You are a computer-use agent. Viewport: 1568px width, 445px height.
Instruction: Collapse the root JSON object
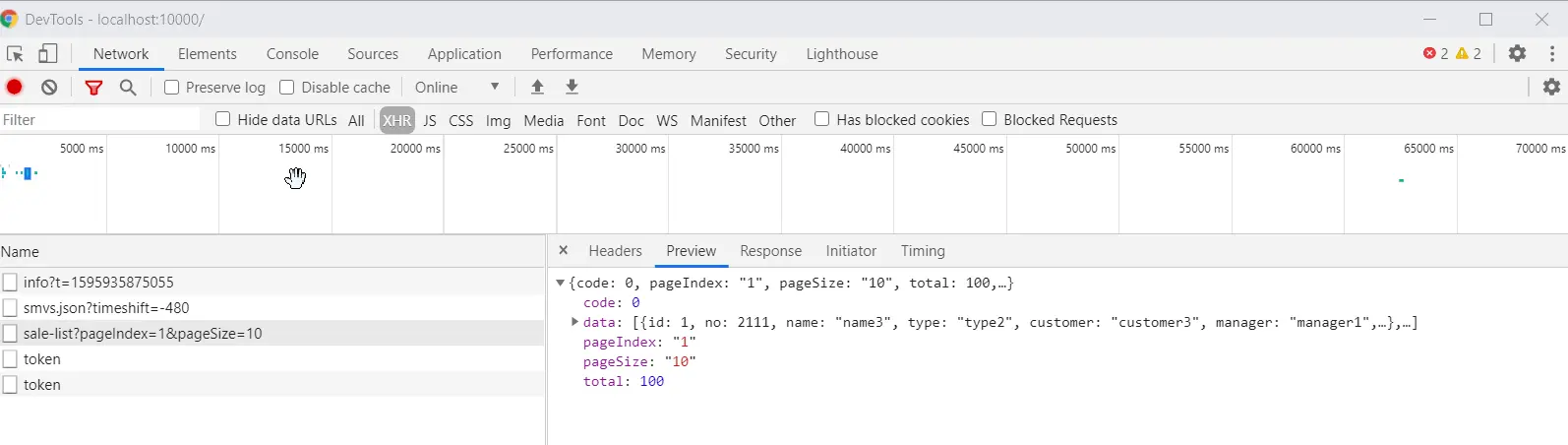560,283
